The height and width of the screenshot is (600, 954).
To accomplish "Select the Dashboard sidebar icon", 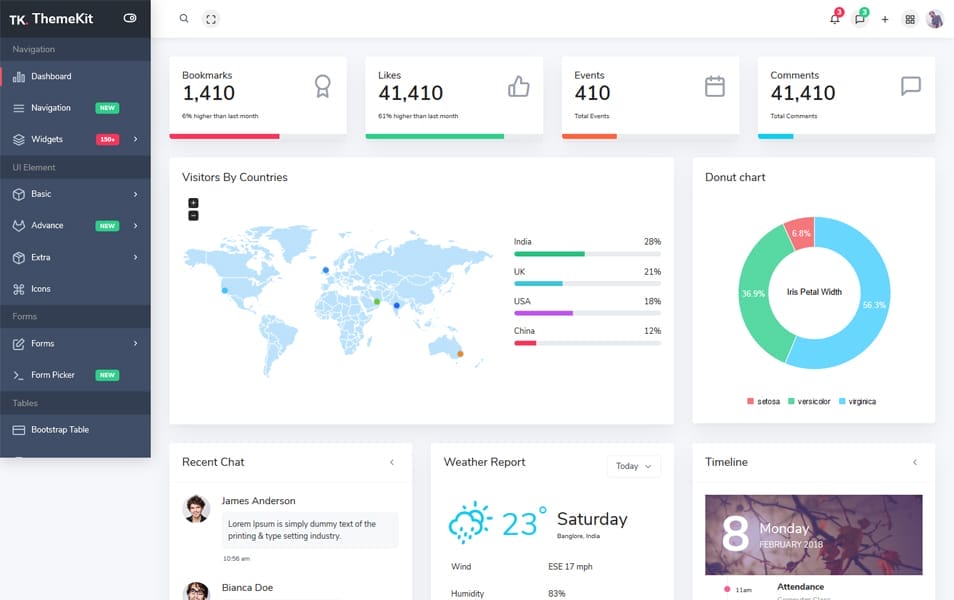I will [19, 76].
